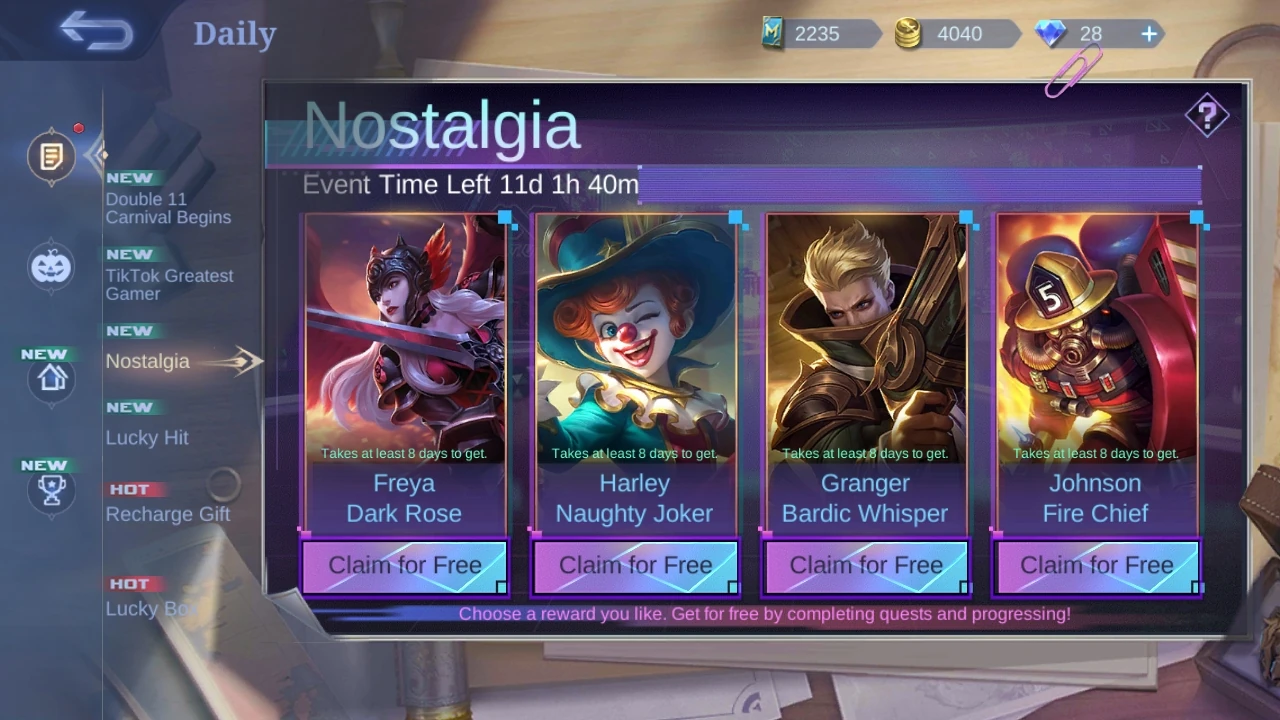This screenshot has height=720, width=1280.
Task: Go back using the return arrow
Action: click(x=96, y=31)
